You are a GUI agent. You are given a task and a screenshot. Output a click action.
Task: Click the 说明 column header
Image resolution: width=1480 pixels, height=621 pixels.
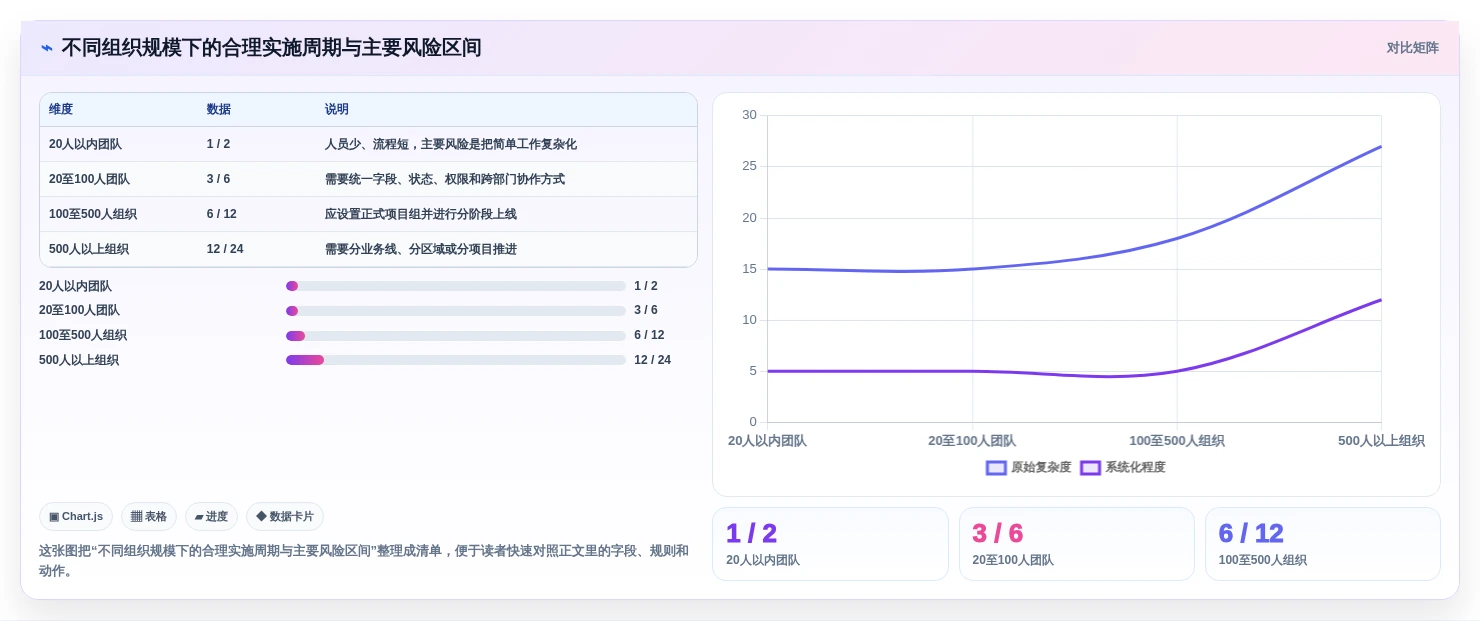point(337,110)
